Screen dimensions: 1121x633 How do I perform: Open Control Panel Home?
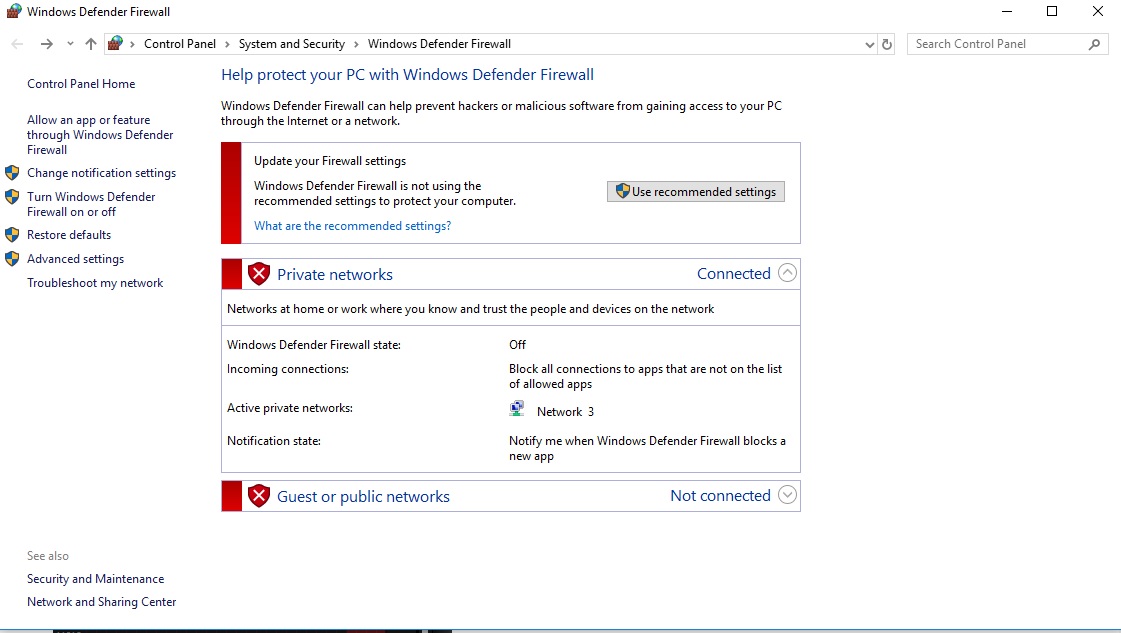click(x=81, y=84)
